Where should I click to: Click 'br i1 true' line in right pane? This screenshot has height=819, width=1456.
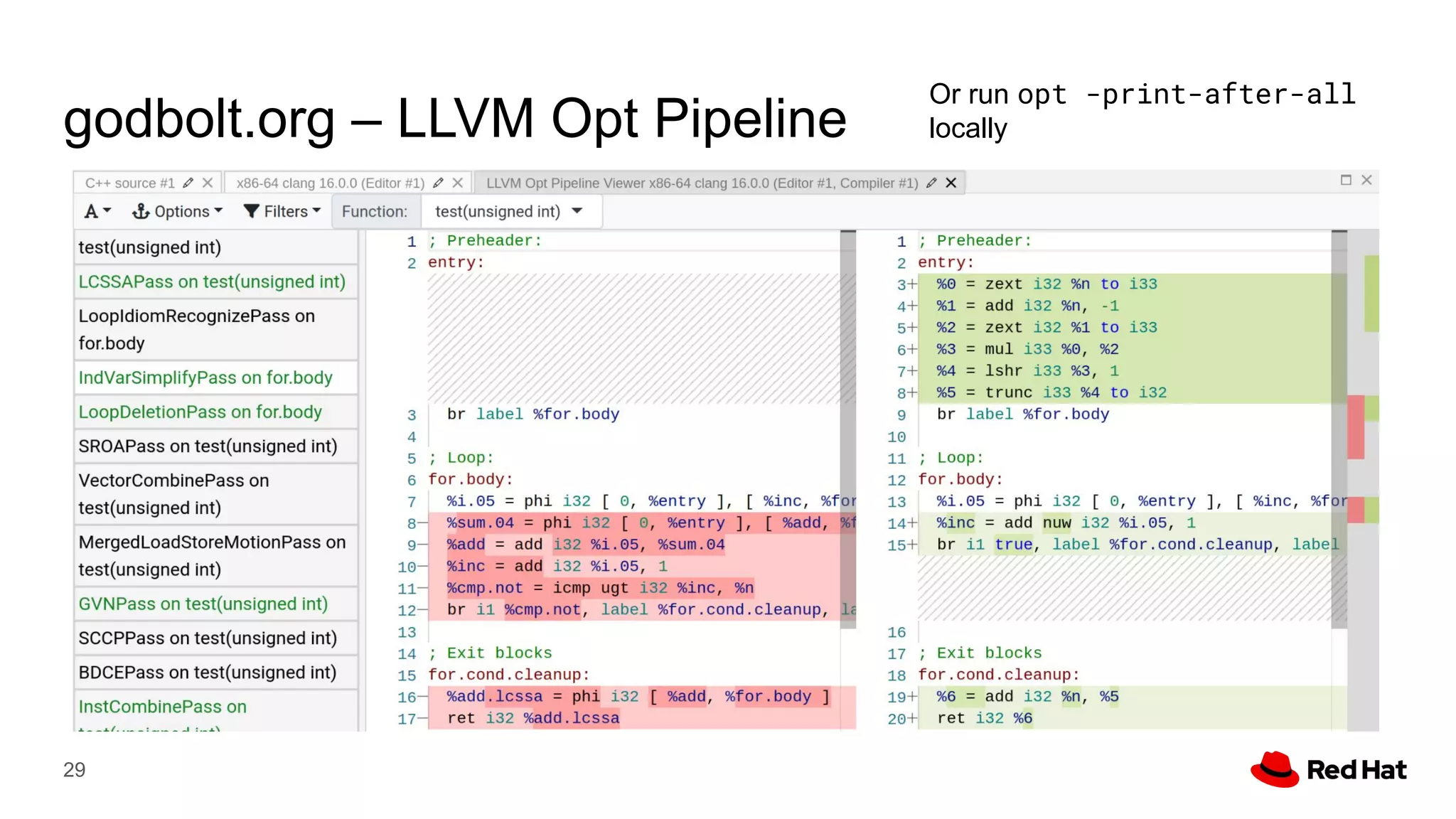point(1132,545)
